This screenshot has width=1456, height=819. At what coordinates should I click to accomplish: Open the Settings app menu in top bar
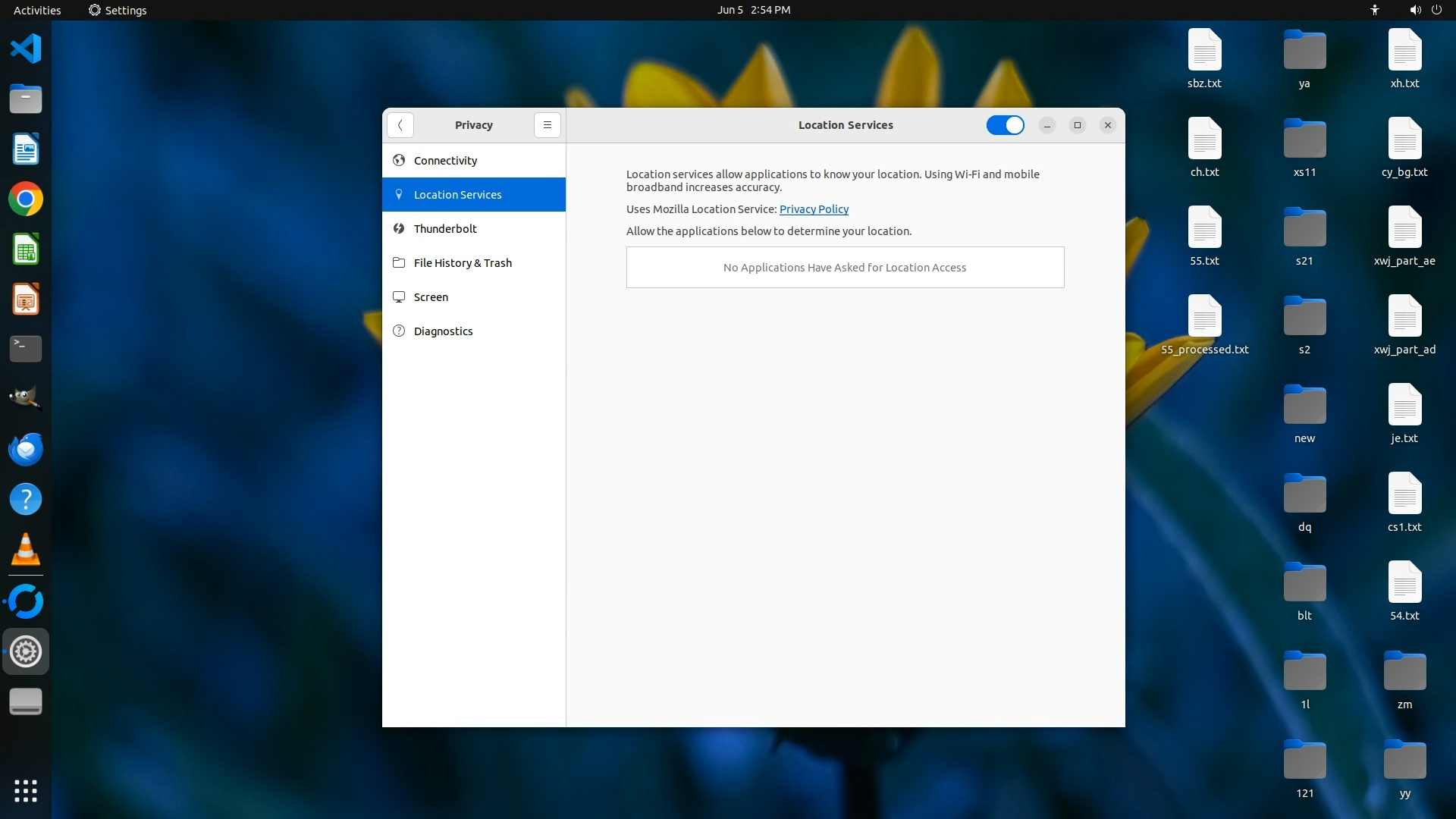coord(118,10)
